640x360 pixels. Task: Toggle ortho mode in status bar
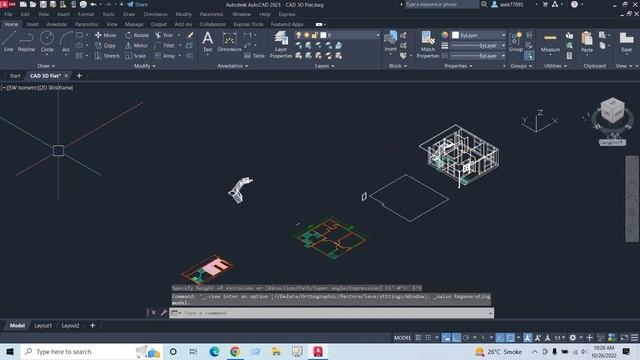tap(456, 338)
